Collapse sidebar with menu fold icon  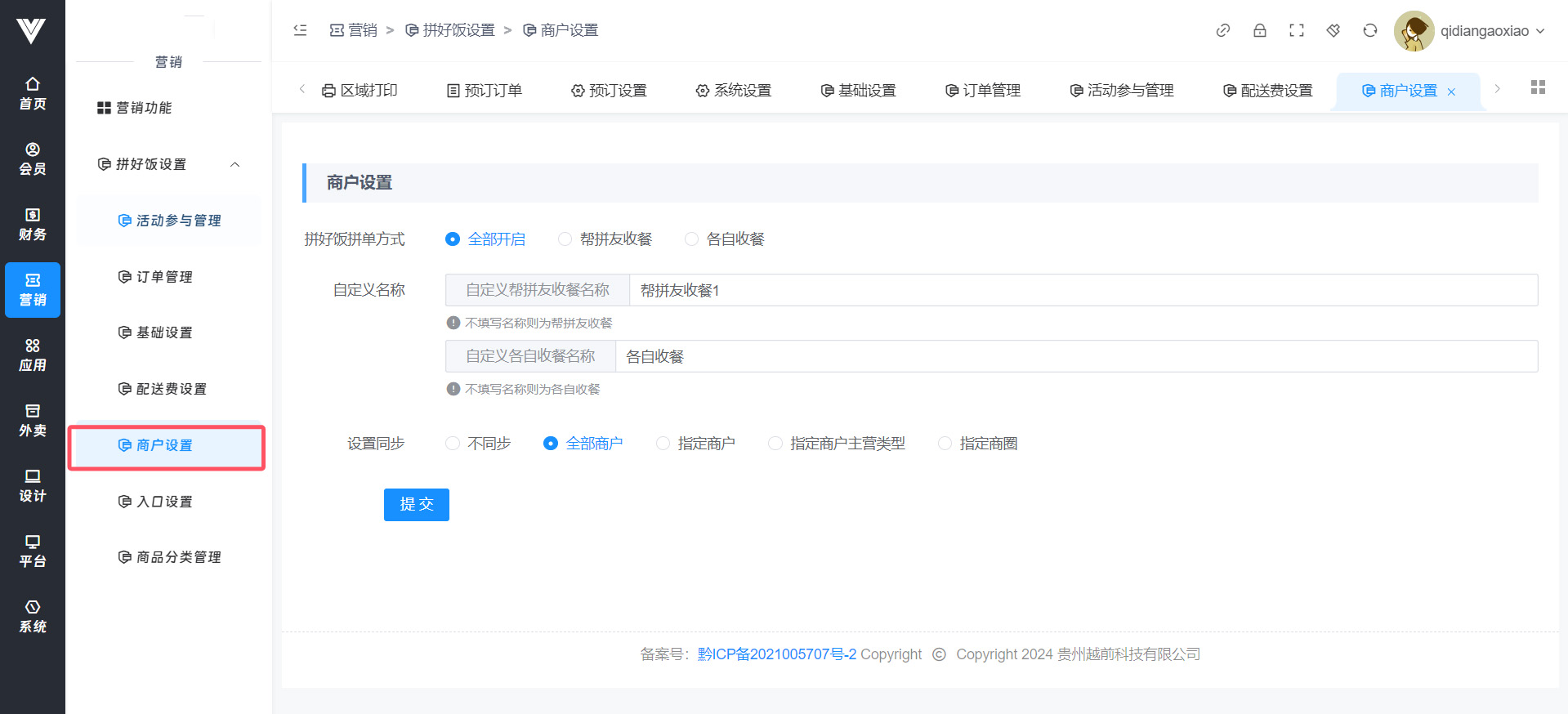pyautogui.click(x=300, y=30)
